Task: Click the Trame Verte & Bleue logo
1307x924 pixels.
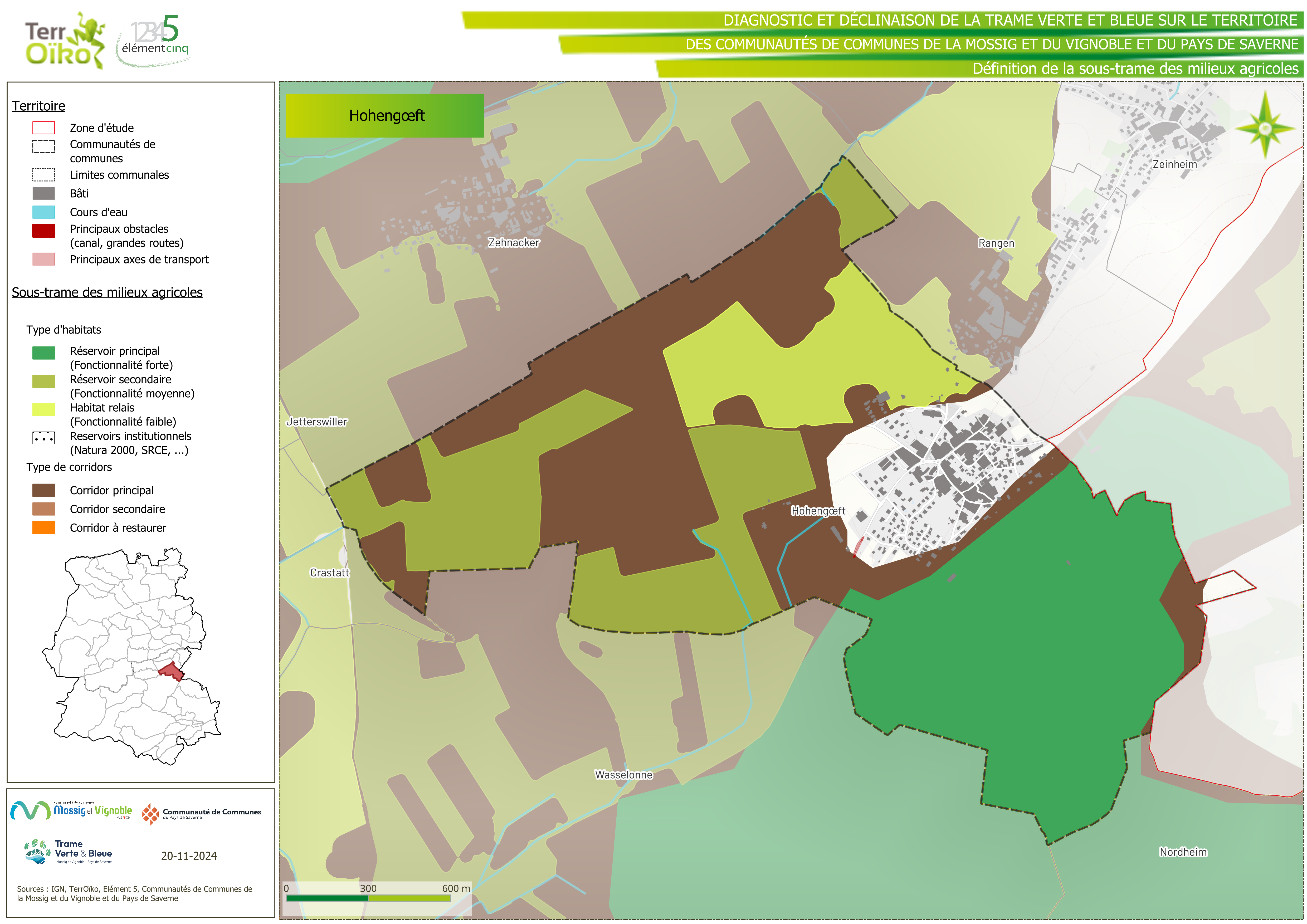Action: [x=69, y=852]
